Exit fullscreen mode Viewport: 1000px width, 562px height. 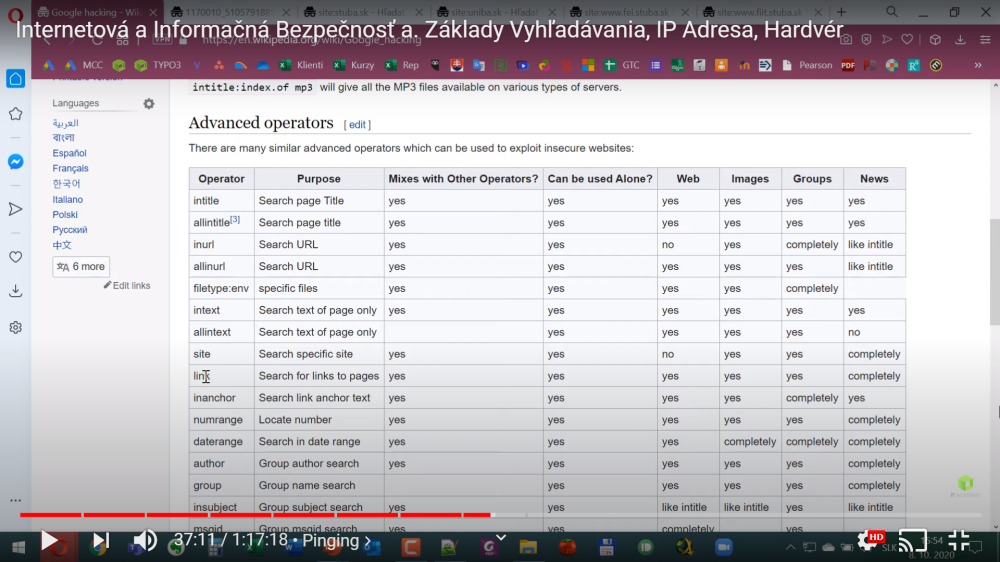pos(959,540)
